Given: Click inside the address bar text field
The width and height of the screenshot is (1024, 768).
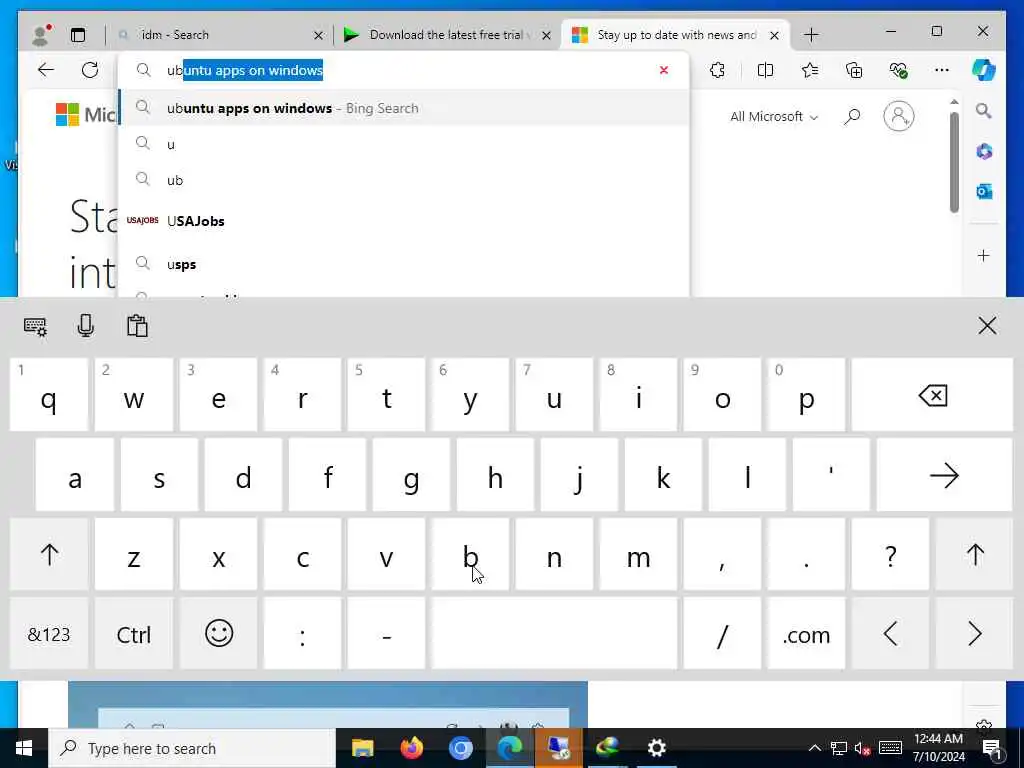Looking at the screenshot, I should (x=405, y=70).
